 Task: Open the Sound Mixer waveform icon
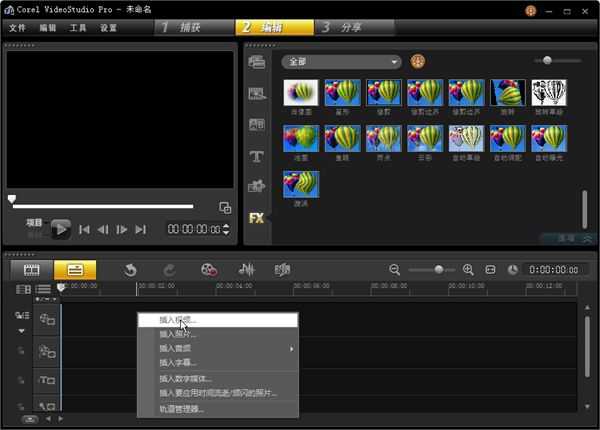245,269
